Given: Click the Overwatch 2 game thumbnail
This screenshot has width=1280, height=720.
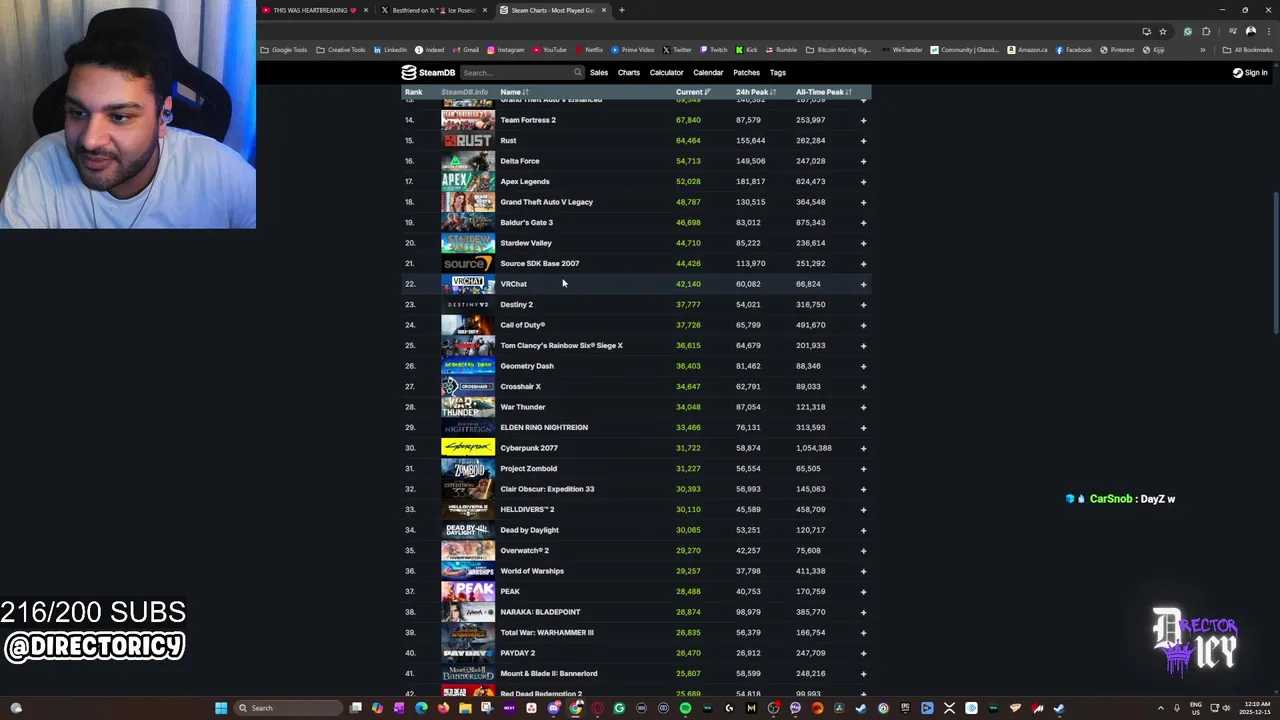Looking at the screenshot, I should pyautogui.click(x=468, y=551).
